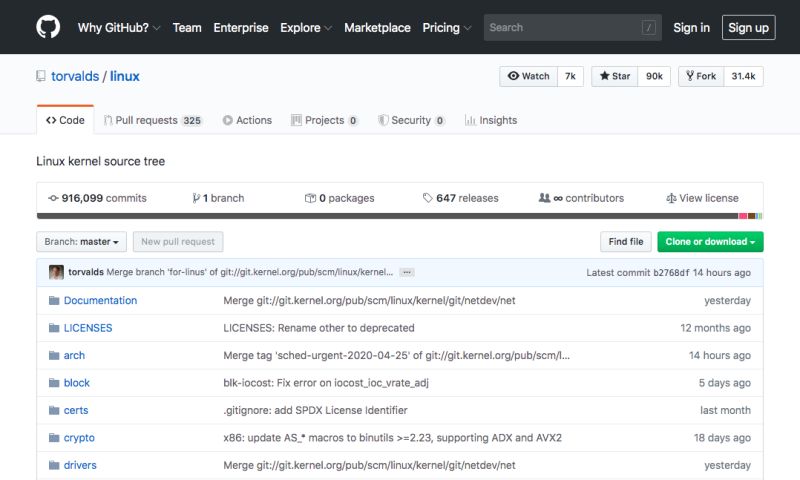Expand the Why GitHub? menu
The image size is (800, 480).
(119, 28)
